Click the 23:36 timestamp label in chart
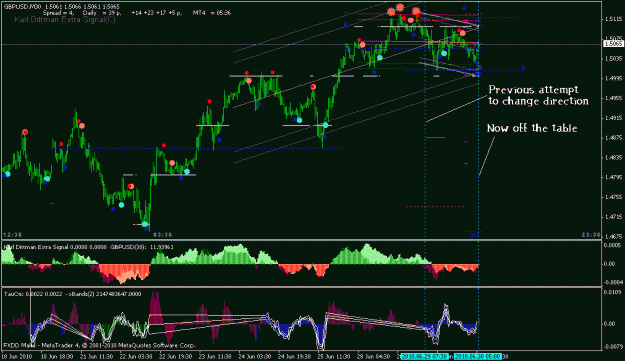 click(x=591, y=235)
